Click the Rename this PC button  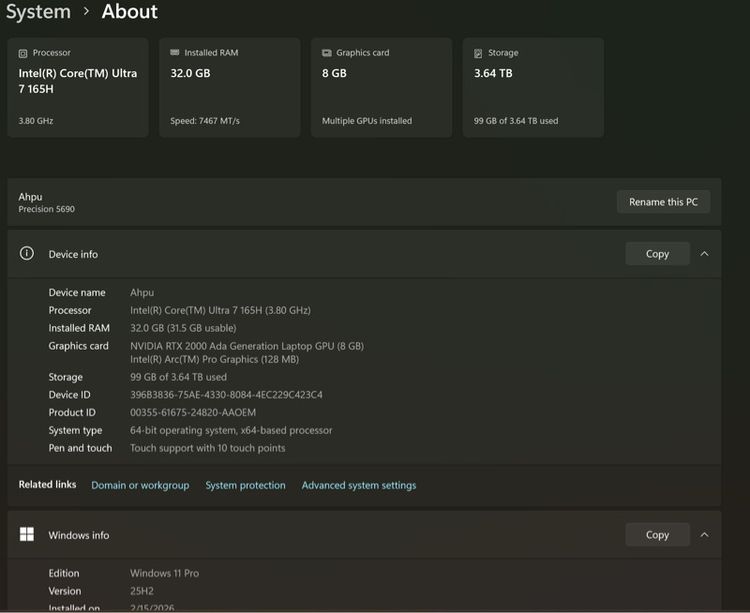coord(663,202)
